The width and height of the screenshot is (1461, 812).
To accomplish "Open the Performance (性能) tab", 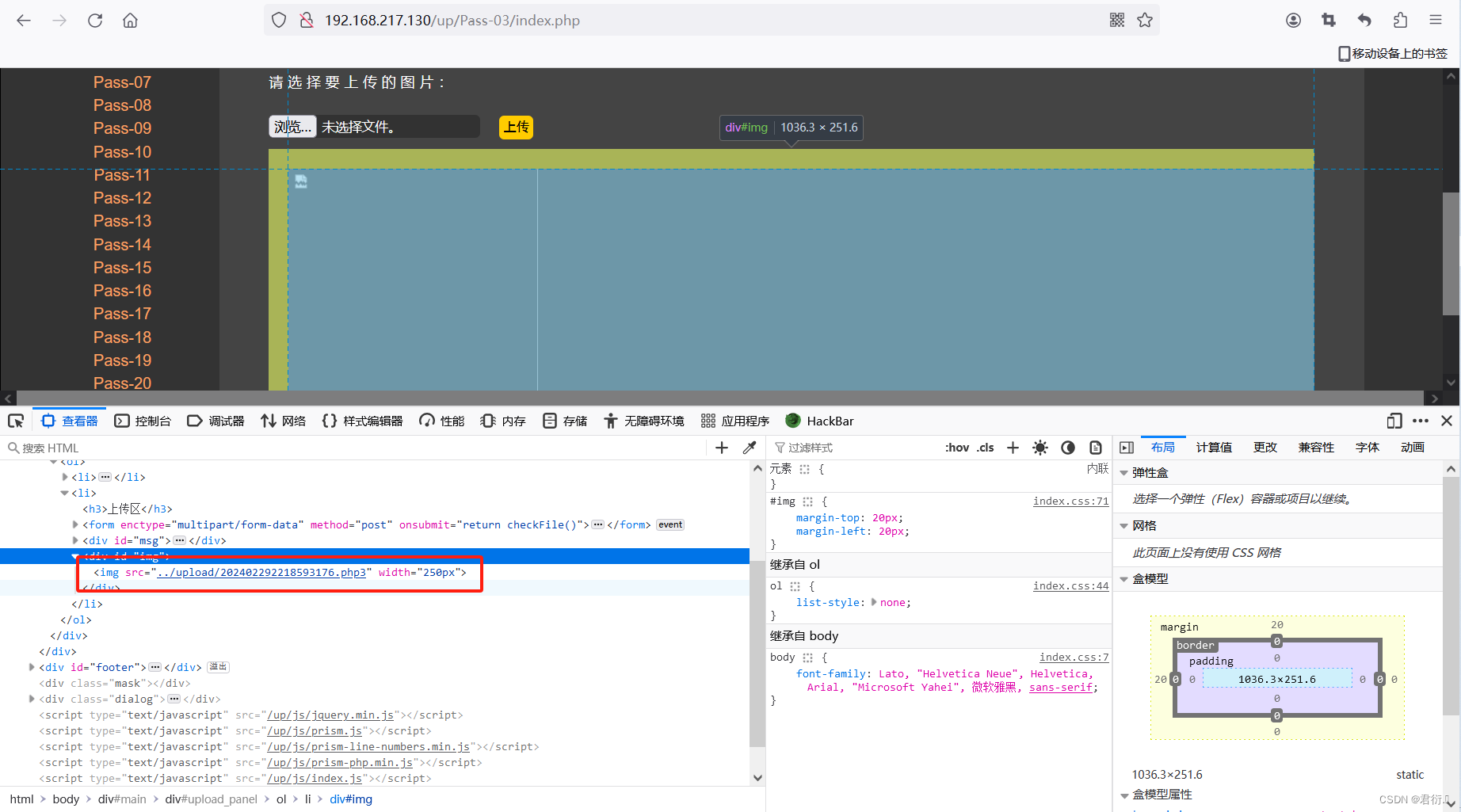I will (442, 421).
